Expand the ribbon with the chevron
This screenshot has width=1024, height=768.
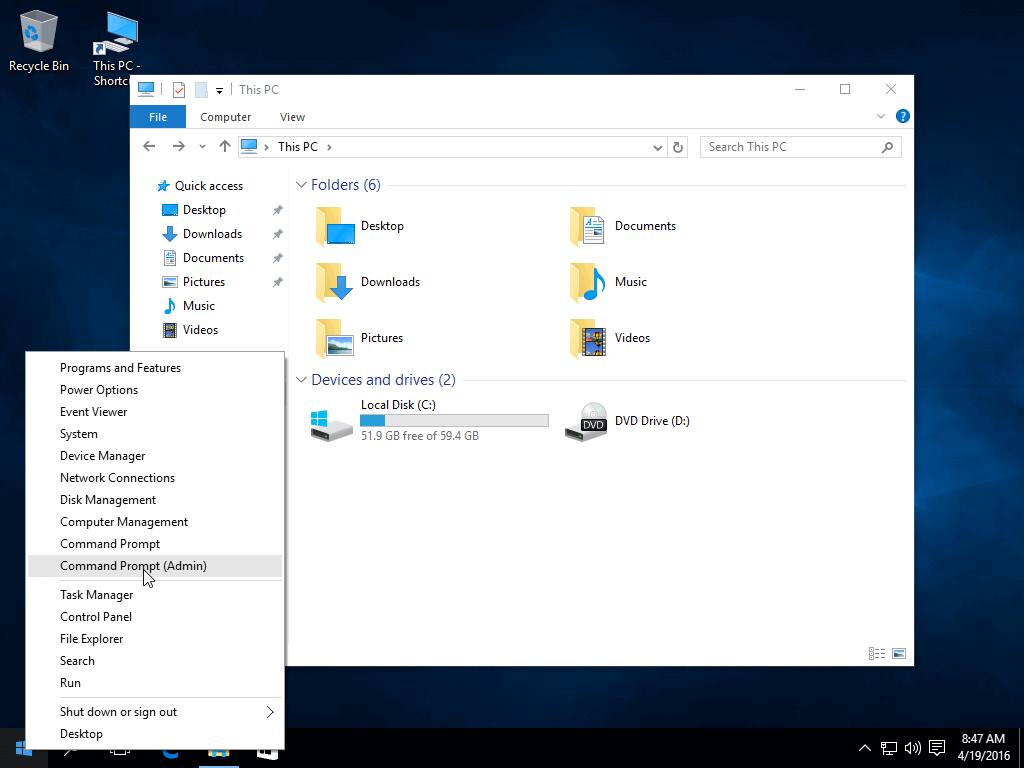(x=881, y=117)
